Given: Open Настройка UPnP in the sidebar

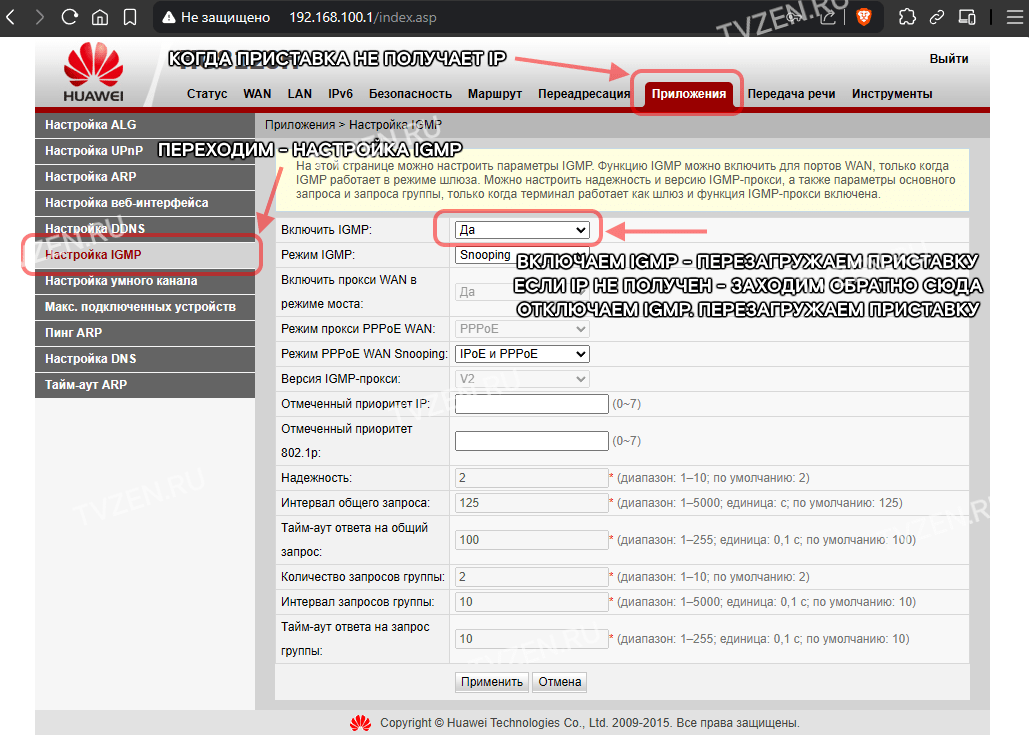Looking at the screenshot, I should pyautogui.click(x=145, y=151).
